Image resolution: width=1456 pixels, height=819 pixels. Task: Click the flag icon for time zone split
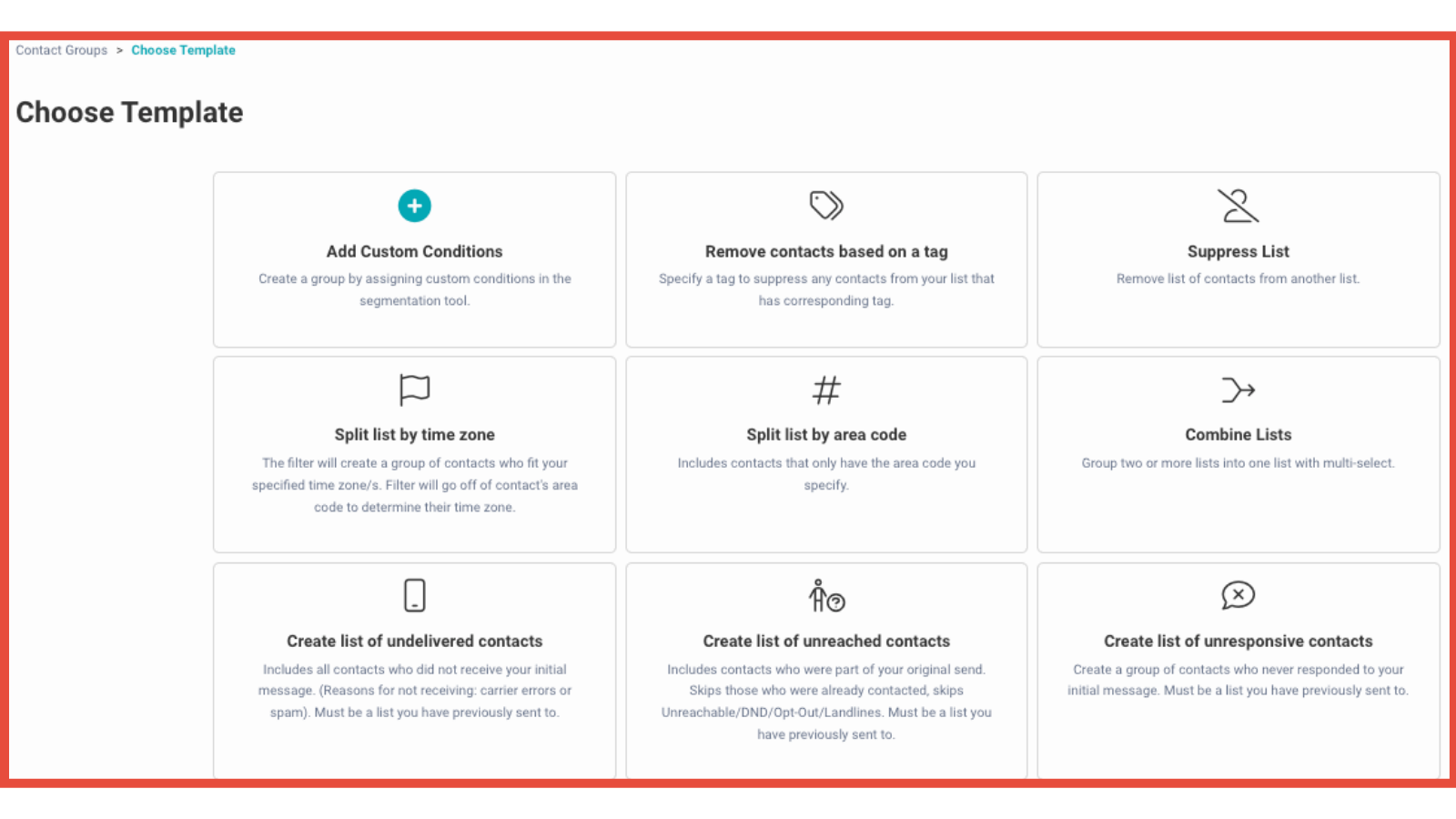tap(414, 389)
